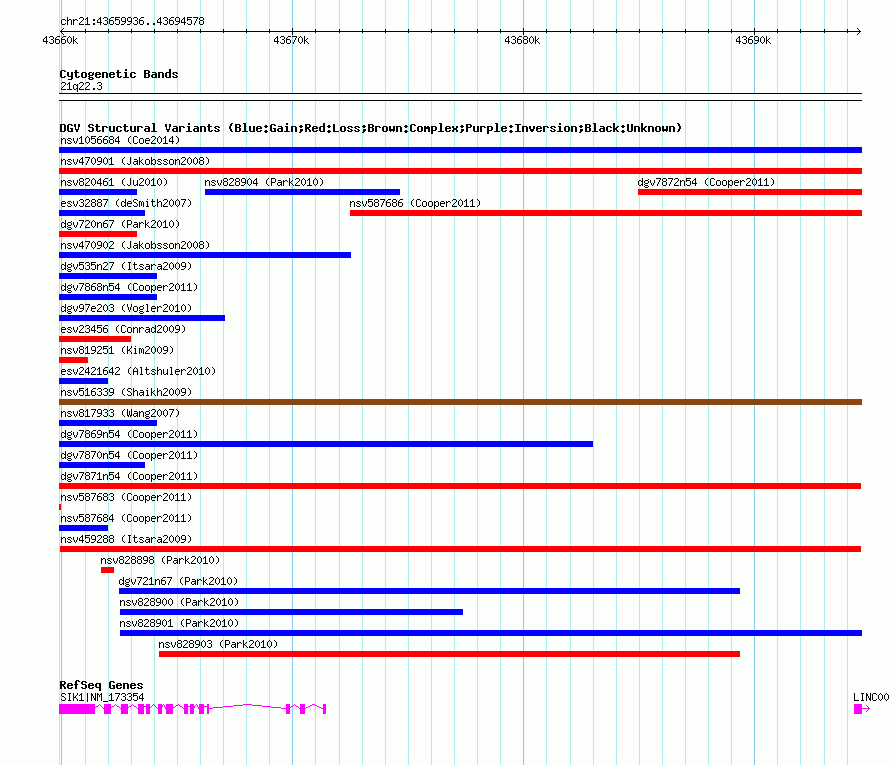Open nsv828904 (Park2010) variant

[265, 182]
